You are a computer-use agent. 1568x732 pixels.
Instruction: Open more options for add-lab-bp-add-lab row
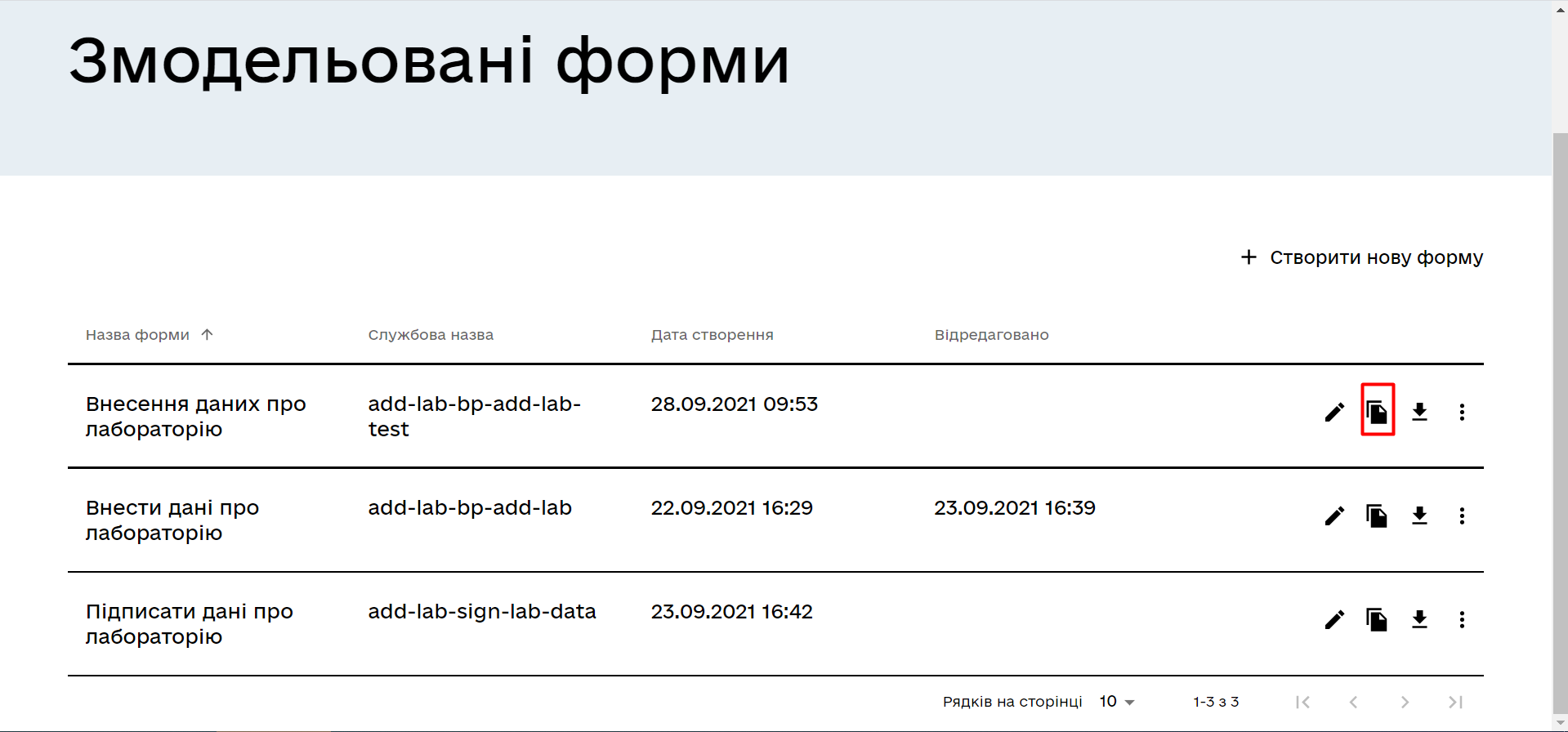pyautogui.click(x=1462, y=516)
